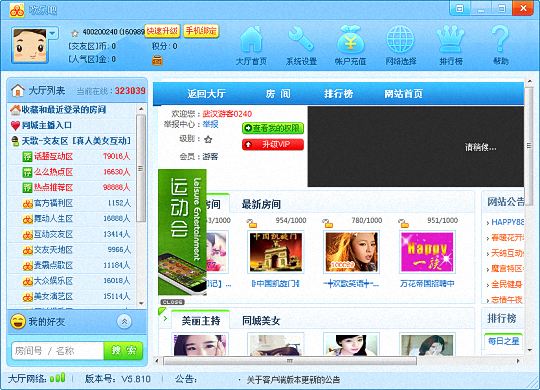Click the window skin button in title bar
This screenshot has height=390, width=540.
459,8
